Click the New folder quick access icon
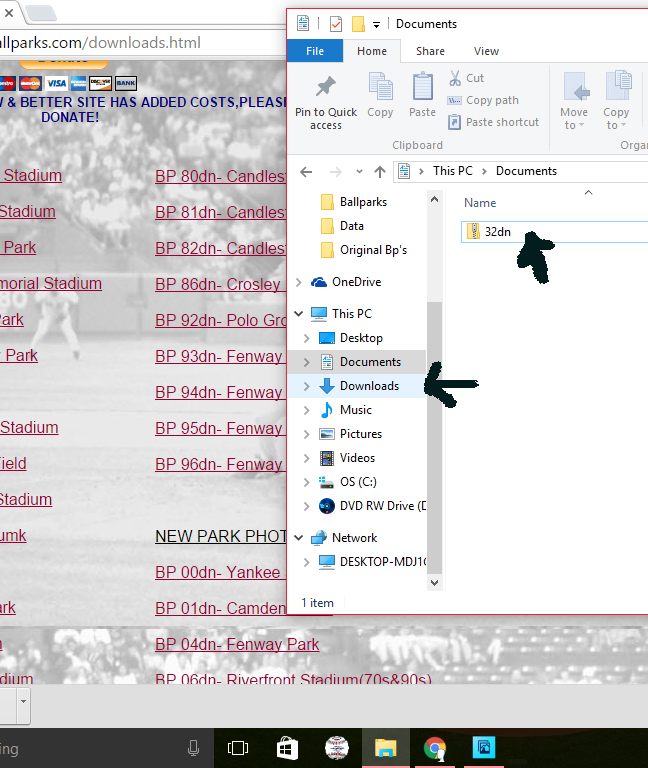 pos(358,24)
